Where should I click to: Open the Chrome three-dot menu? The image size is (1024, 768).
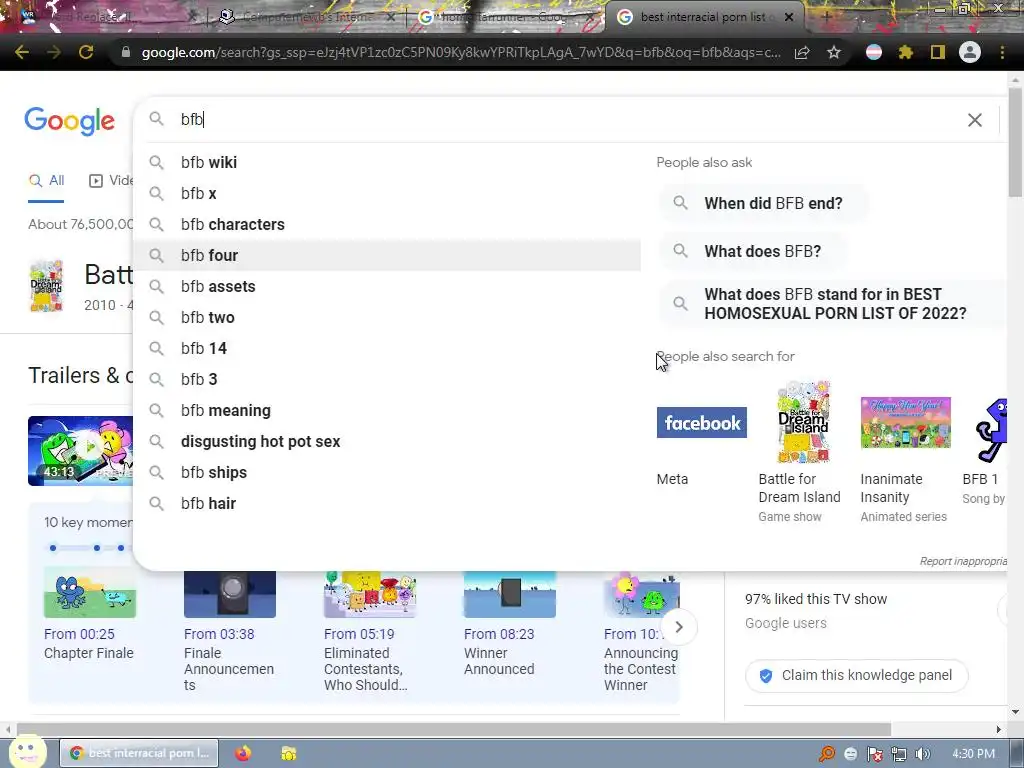tap(1002, 52)
